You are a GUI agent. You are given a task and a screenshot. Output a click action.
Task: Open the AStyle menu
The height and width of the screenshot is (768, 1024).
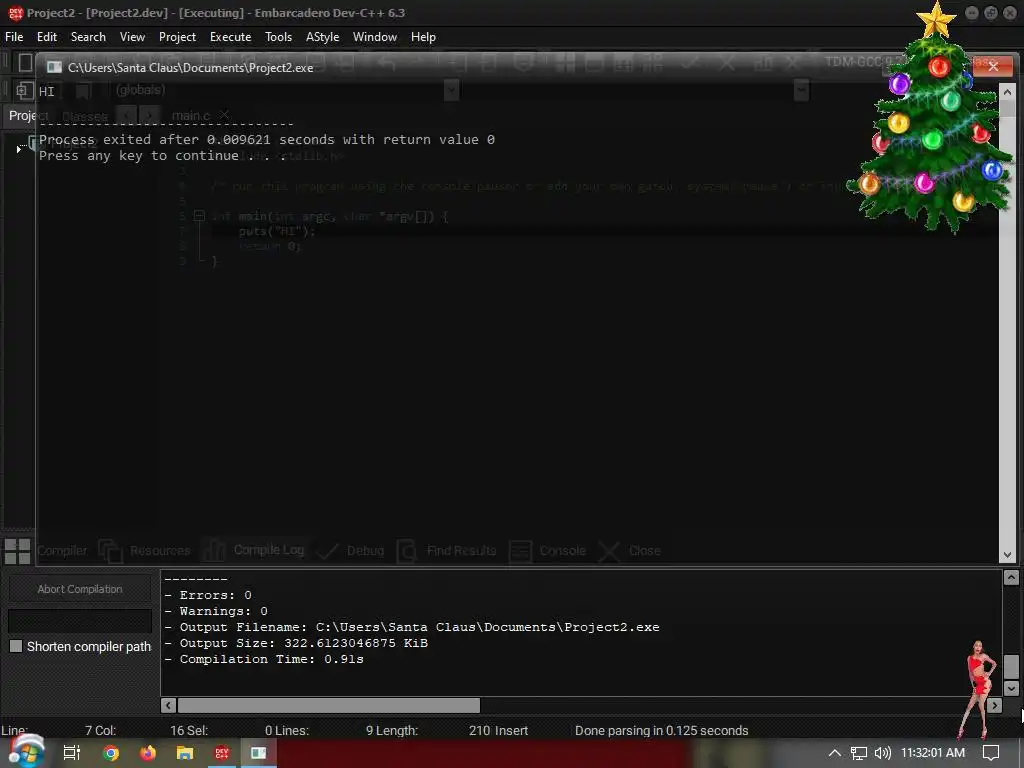(323, 37)
